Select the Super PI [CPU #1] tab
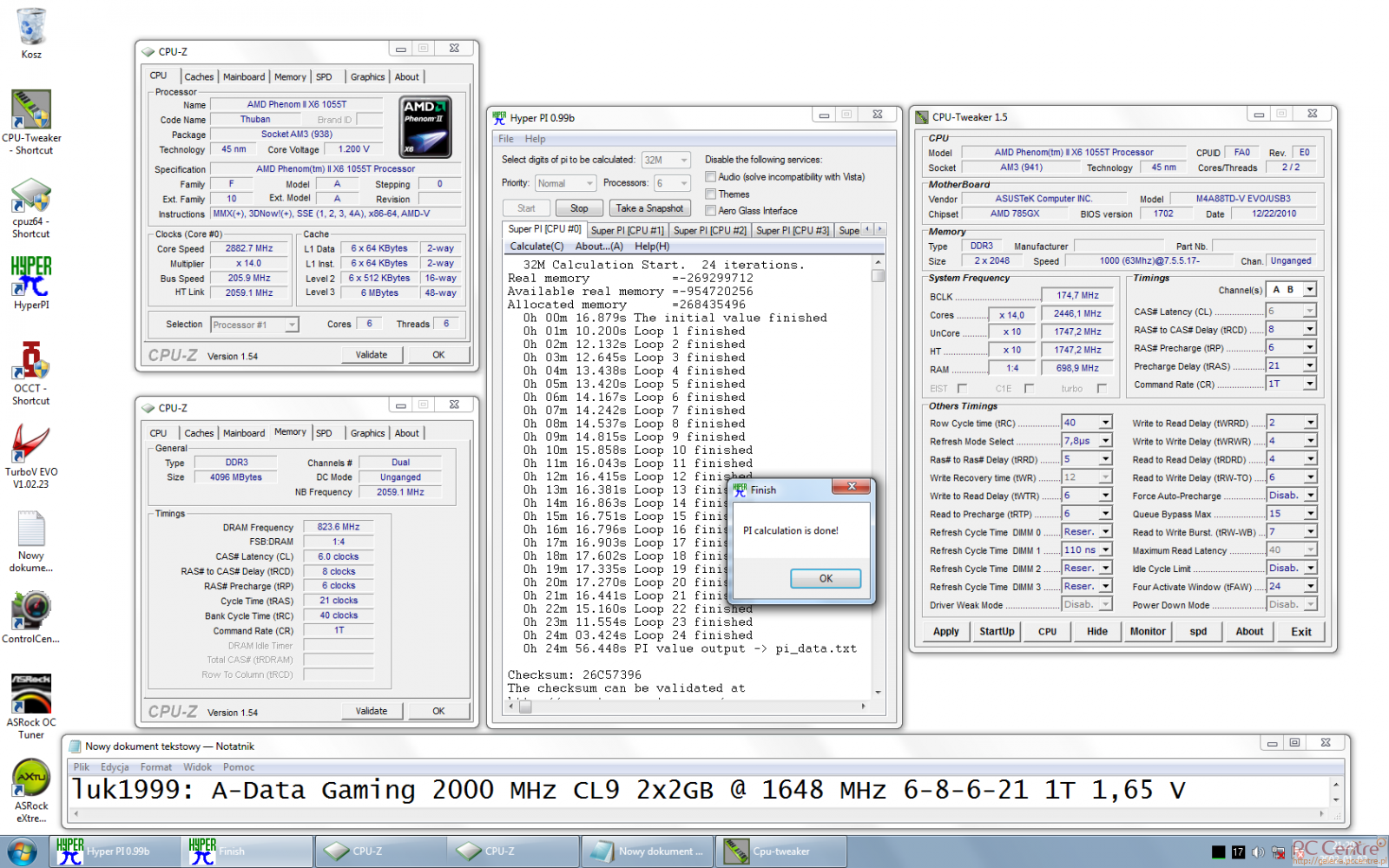1389x868 pixels. pyautogui.click(x=627, y=230)
